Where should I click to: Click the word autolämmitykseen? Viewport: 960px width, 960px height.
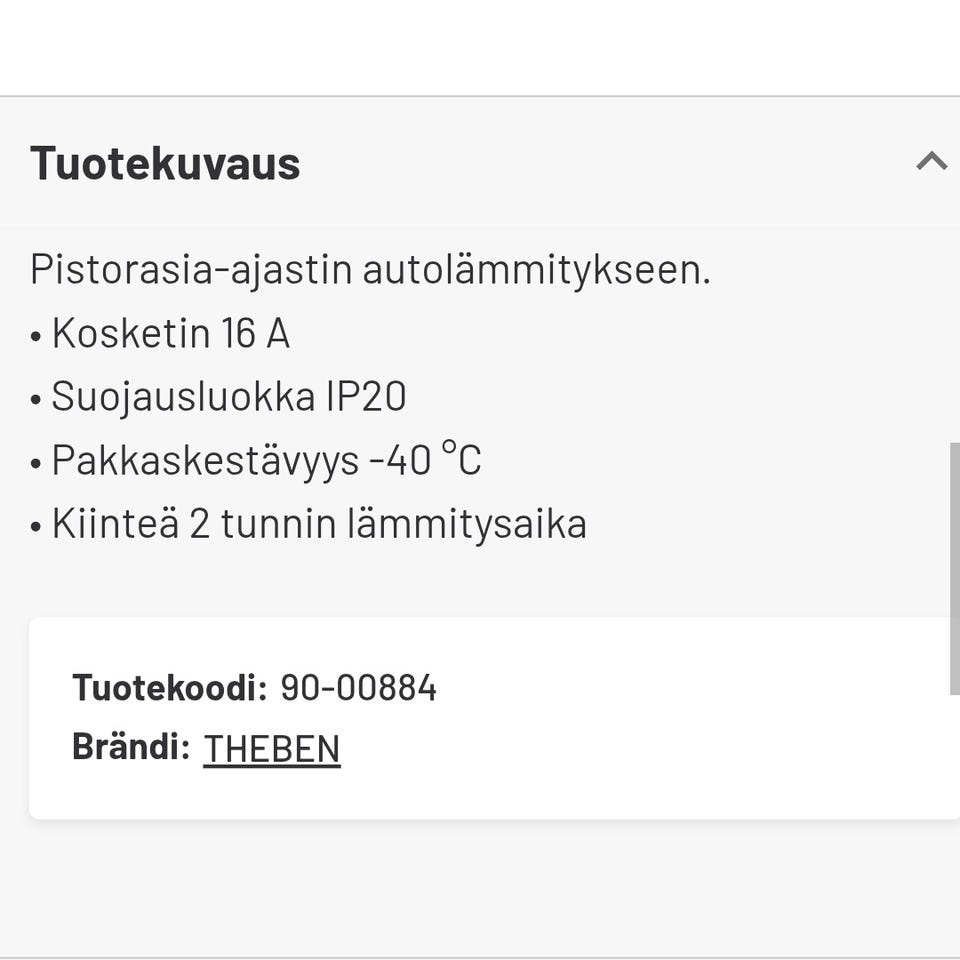[x=536, y=270]
